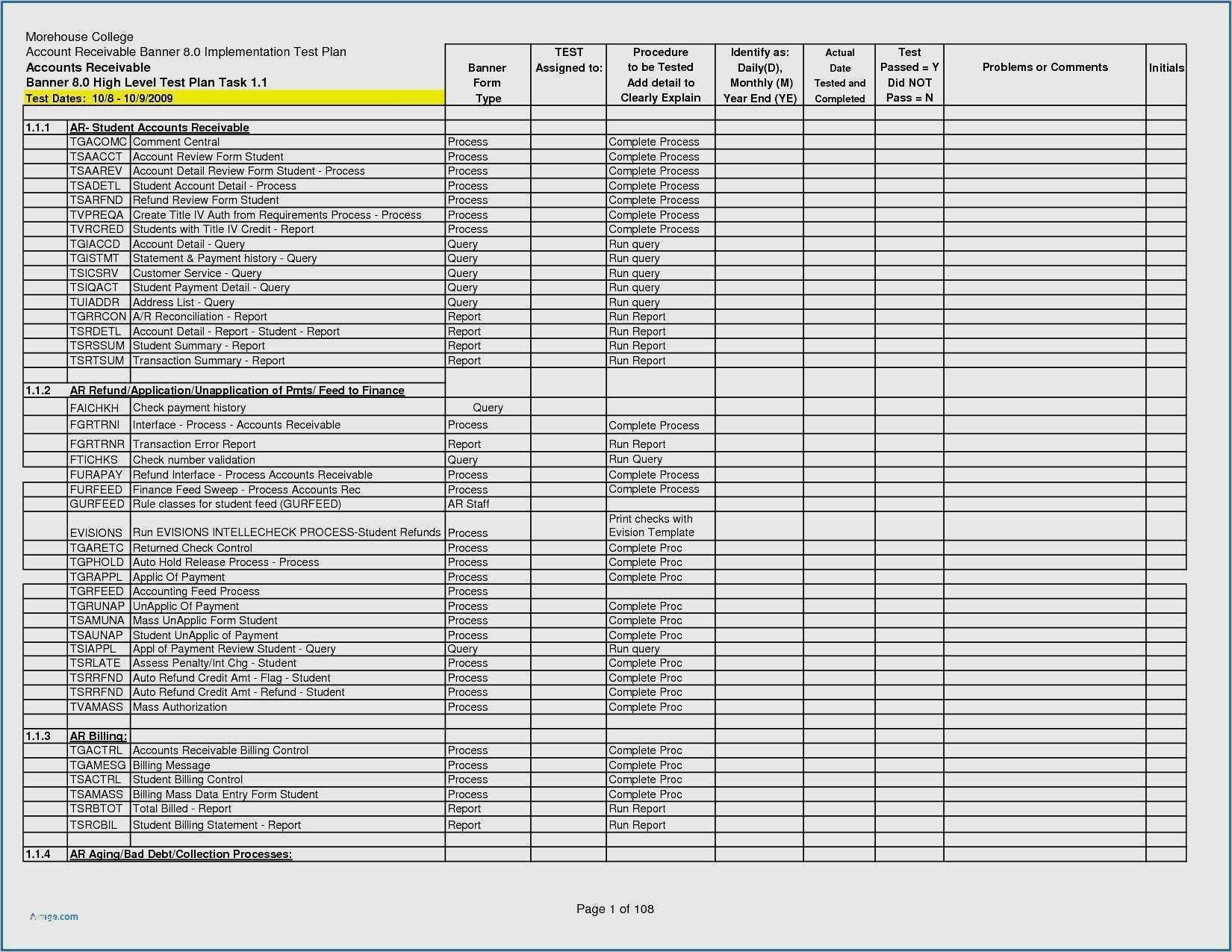Click the Student Billing Statement - Report cell

click(217, 825)
